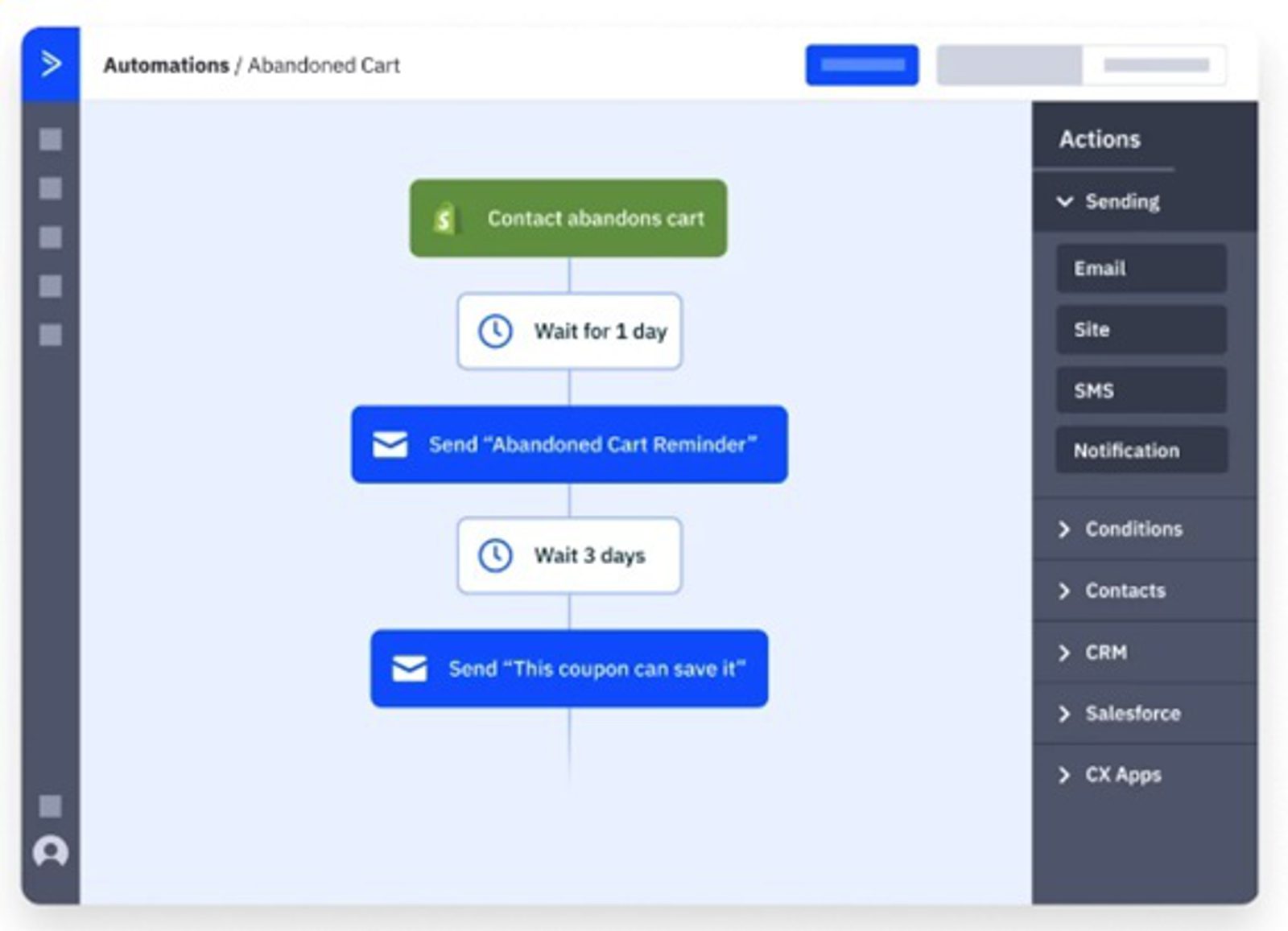
Task: Click the Shopify icon on trigger block
Action: (x=444, y=218)
